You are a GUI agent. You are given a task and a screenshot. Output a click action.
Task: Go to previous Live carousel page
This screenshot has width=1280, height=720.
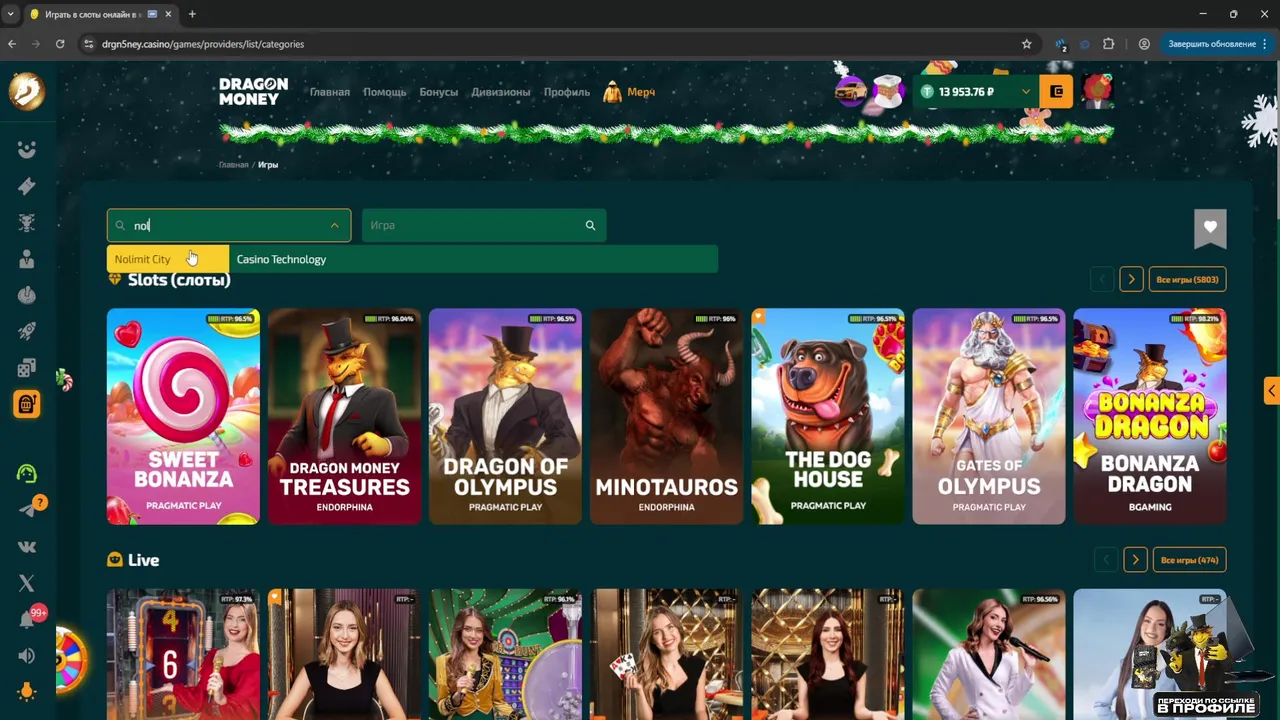point(1106,560)
